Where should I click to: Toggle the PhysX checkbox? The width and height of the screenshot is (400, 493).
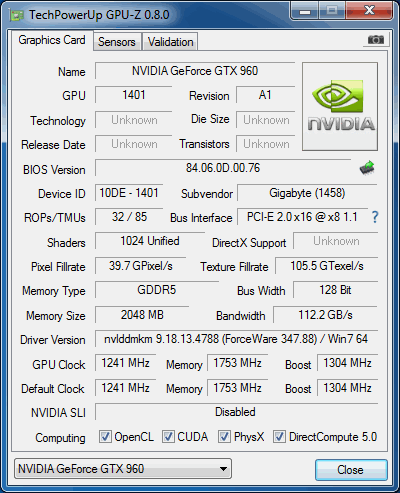[224, 437]
